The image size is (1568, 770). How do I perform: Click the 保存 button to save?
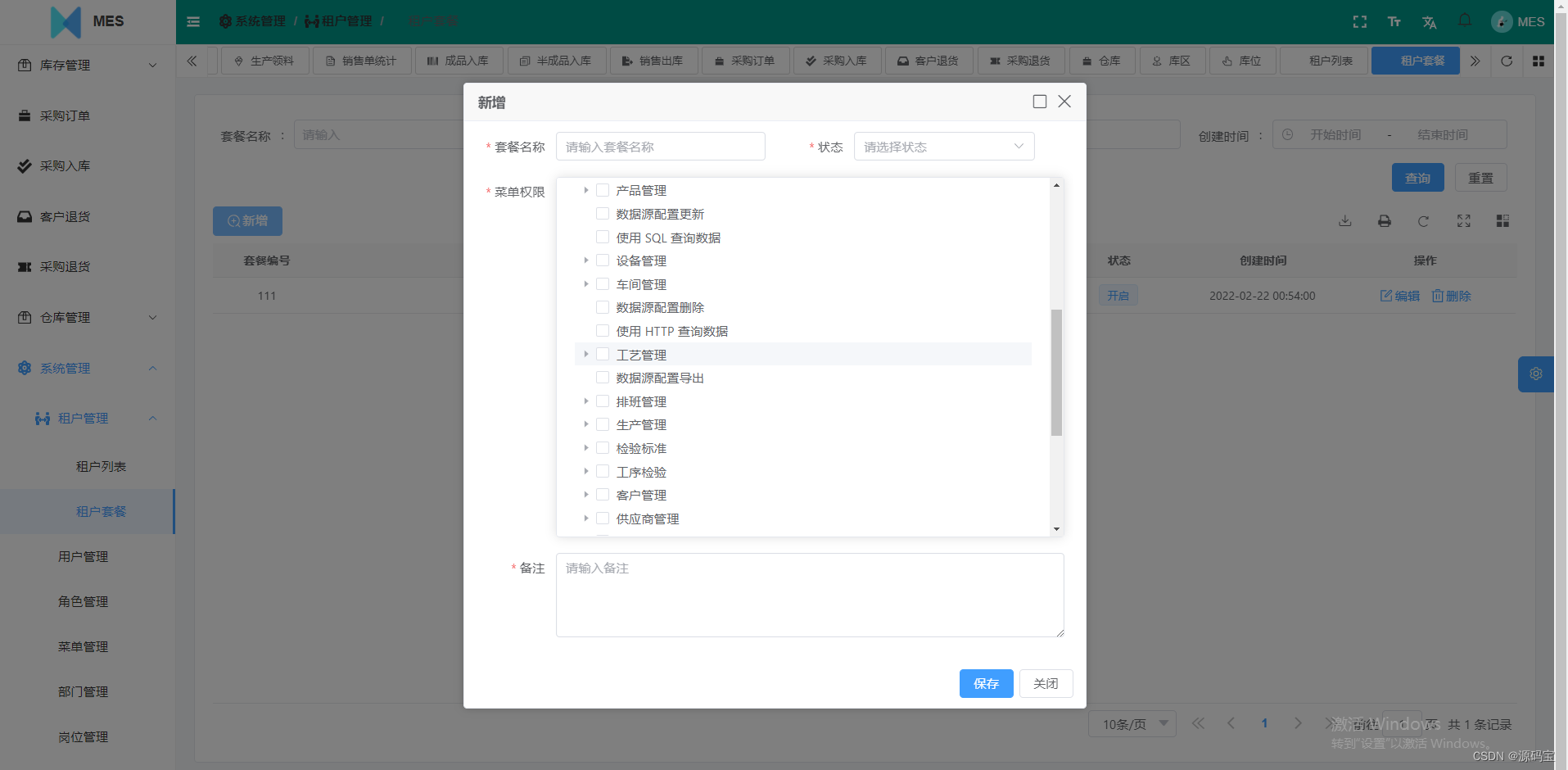click(985, 683)
